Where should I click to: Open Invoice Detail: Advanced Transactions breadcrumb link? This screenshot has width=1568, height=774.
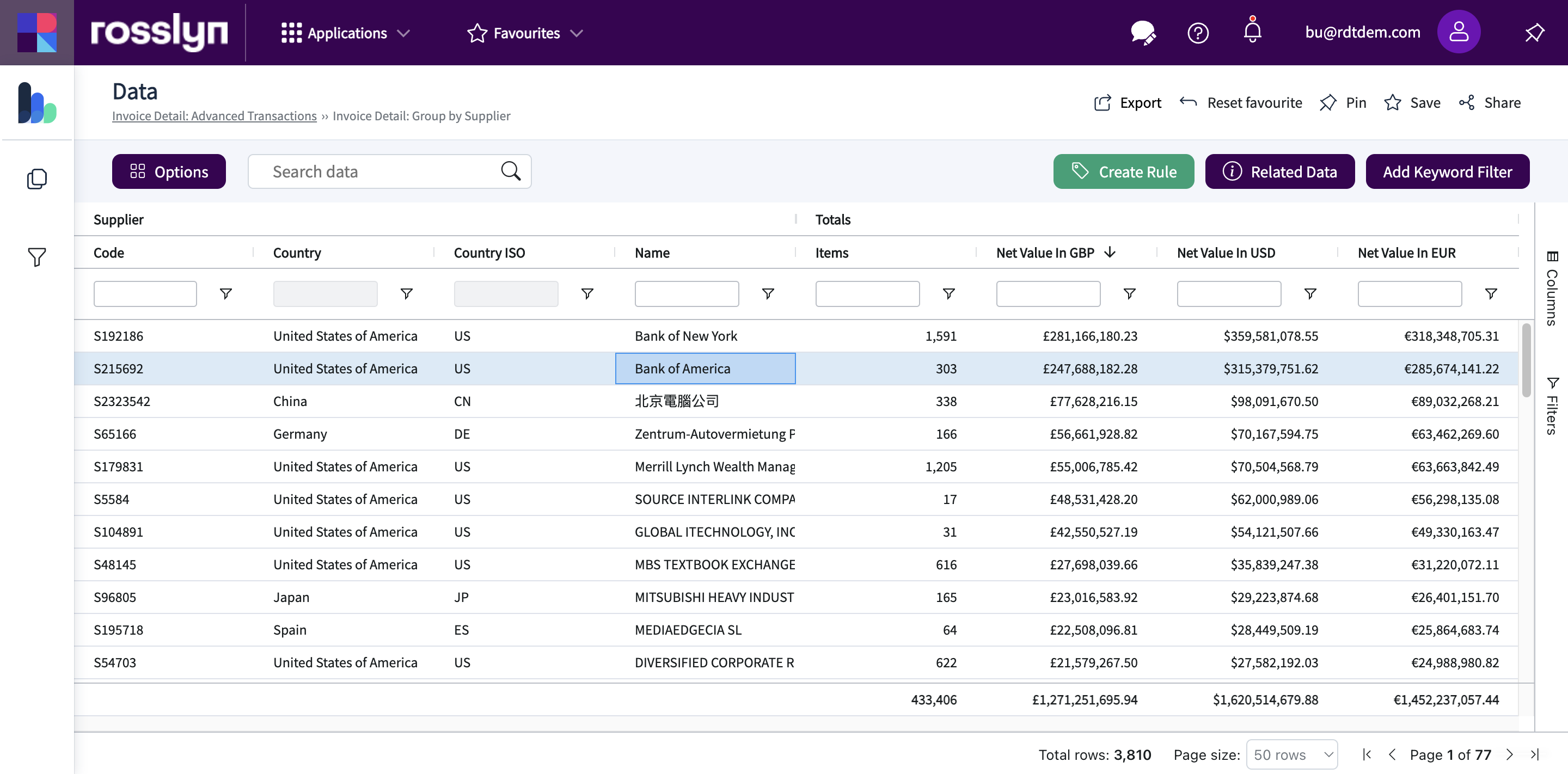click(x=215, y=115)
